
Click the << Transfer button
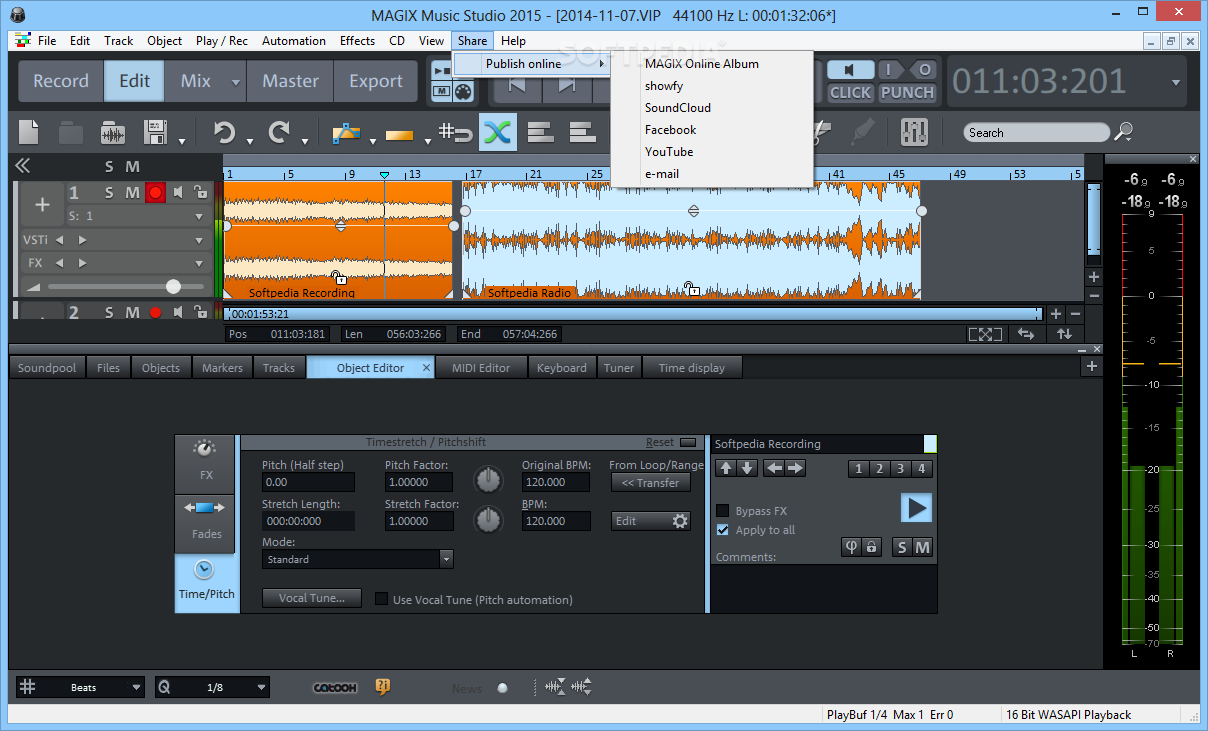click(650, 483)
